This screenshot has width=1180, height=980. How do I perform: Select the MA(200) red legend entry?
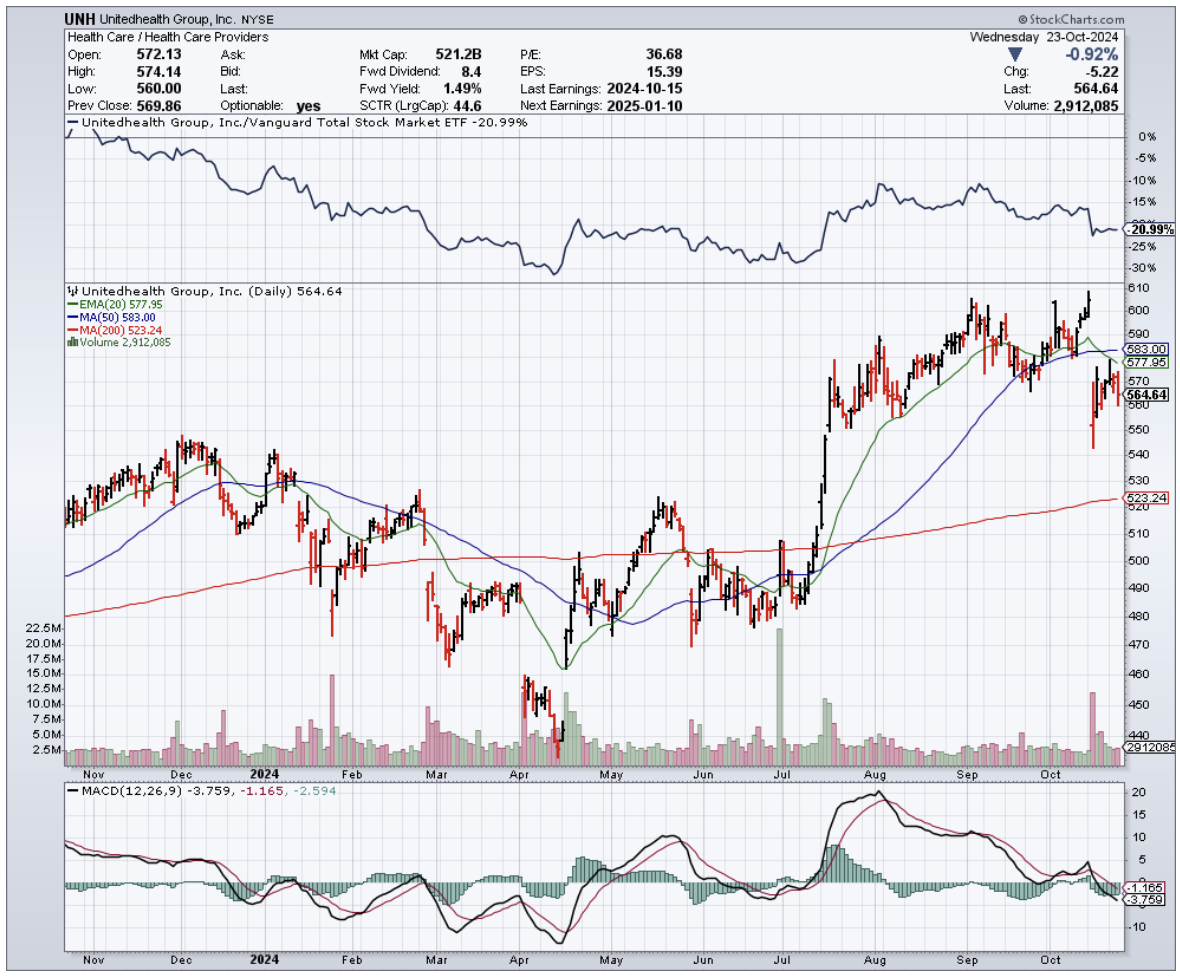(x=110, y=329)
